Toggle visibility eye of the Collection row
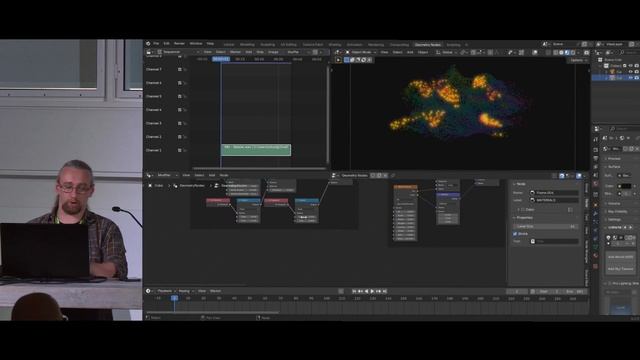 pyautogui.click(x=631, y=65)
